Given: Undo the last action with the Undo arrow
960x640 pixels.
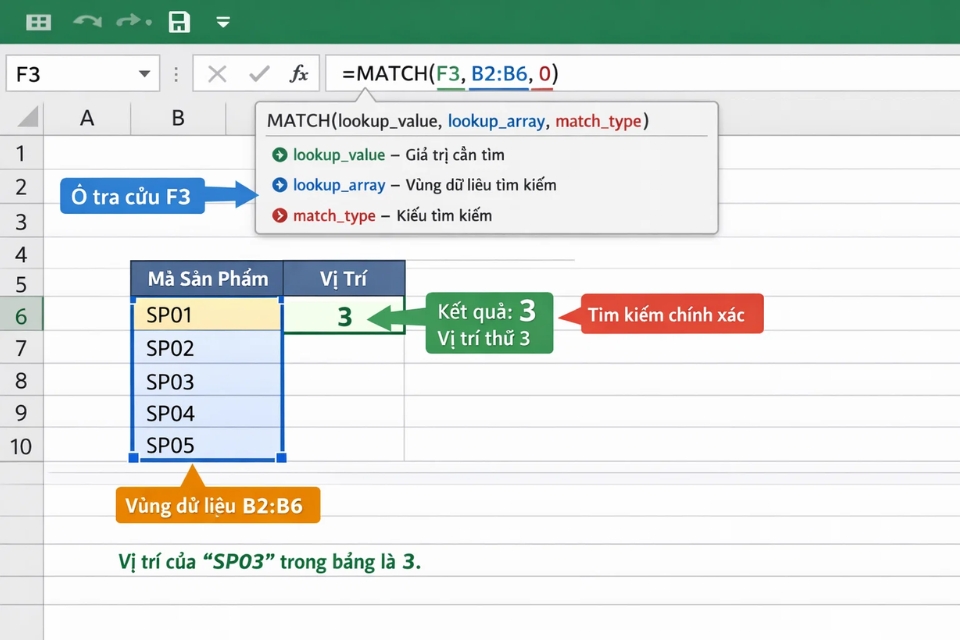Looking at the screenshot, I should (x=88, y=22).
